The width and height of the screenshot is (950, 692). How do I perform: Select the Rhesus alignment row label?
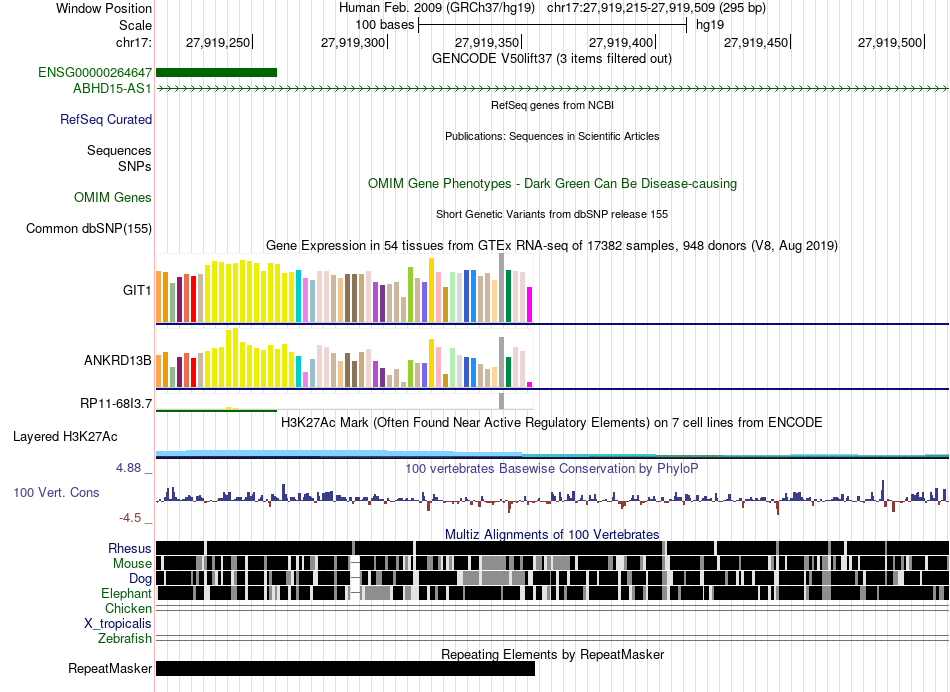pos(130,548)
